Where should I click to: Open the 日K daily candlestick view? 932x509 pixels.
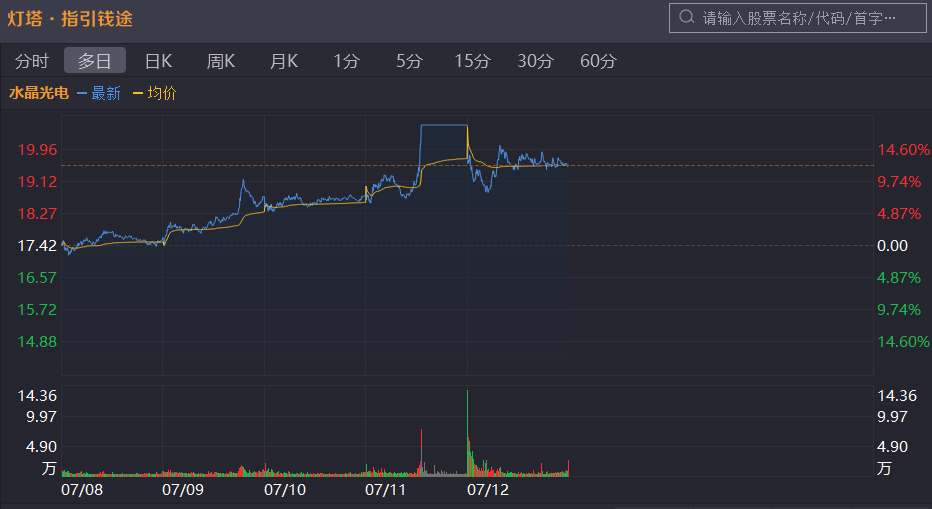158,61
